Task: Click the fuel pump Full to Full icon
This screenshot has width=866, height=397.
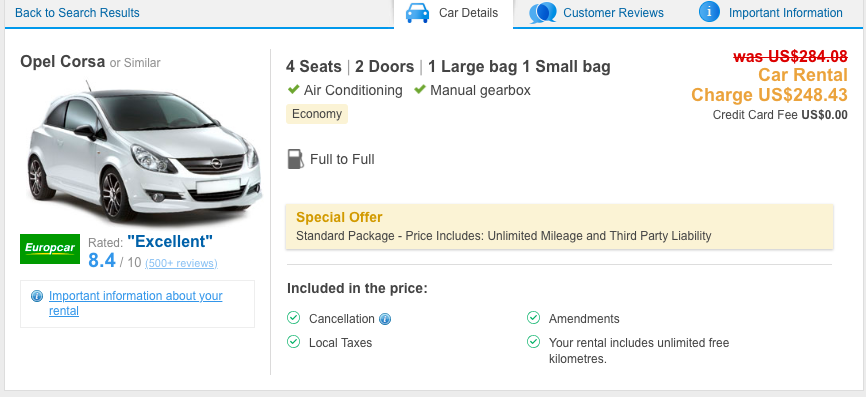Action: [295, 159]
